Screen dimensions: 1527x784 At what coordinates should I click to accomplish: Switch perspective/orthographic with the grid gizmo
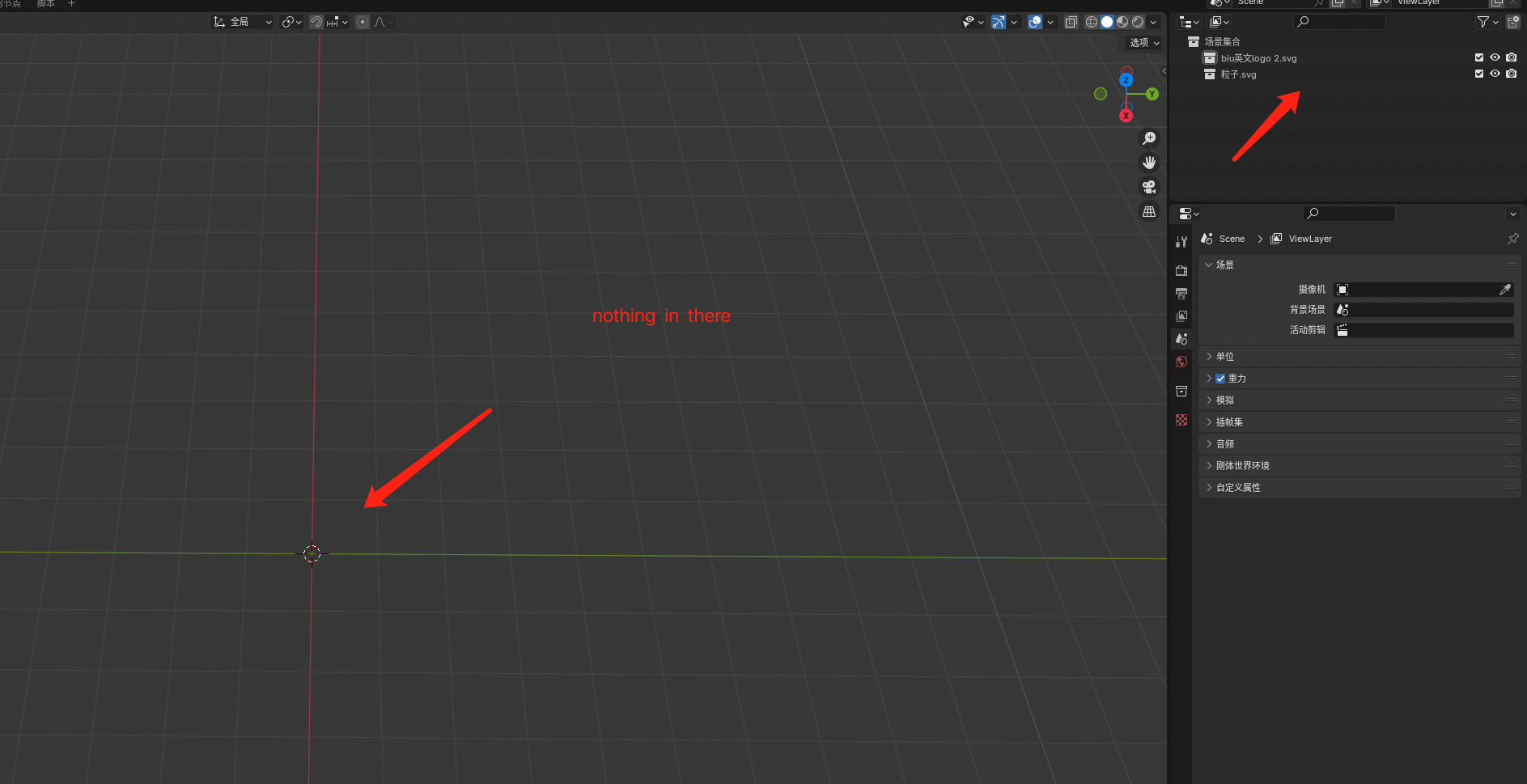1149,212
